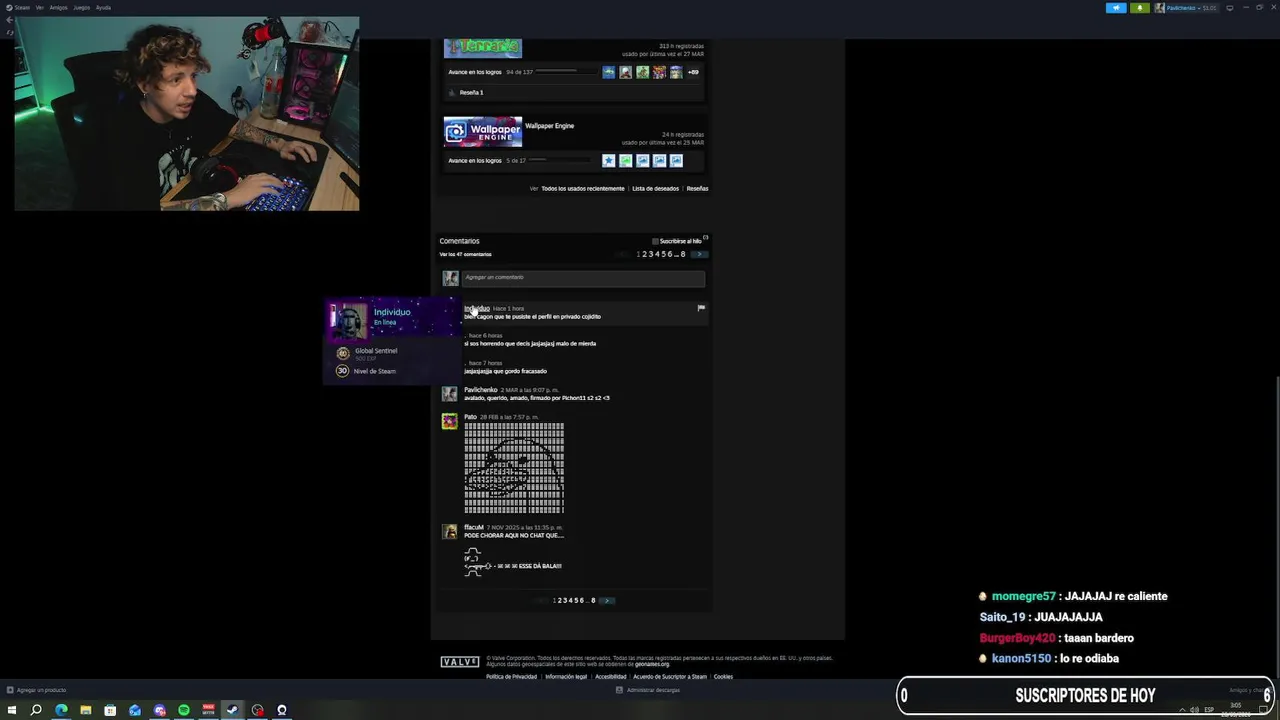Screen dimensions: 1280x720
Task: Open Cookies footer link
Action: click(x=723, y=677)
